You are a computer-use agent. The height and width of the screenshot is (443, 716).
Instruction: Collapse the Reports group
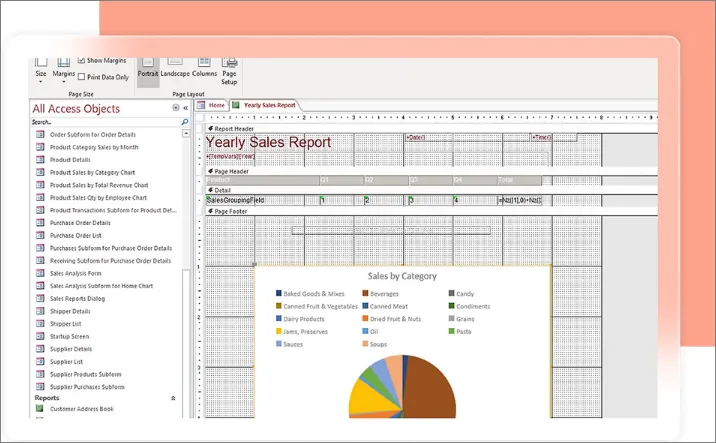click(x=174, y=398)
